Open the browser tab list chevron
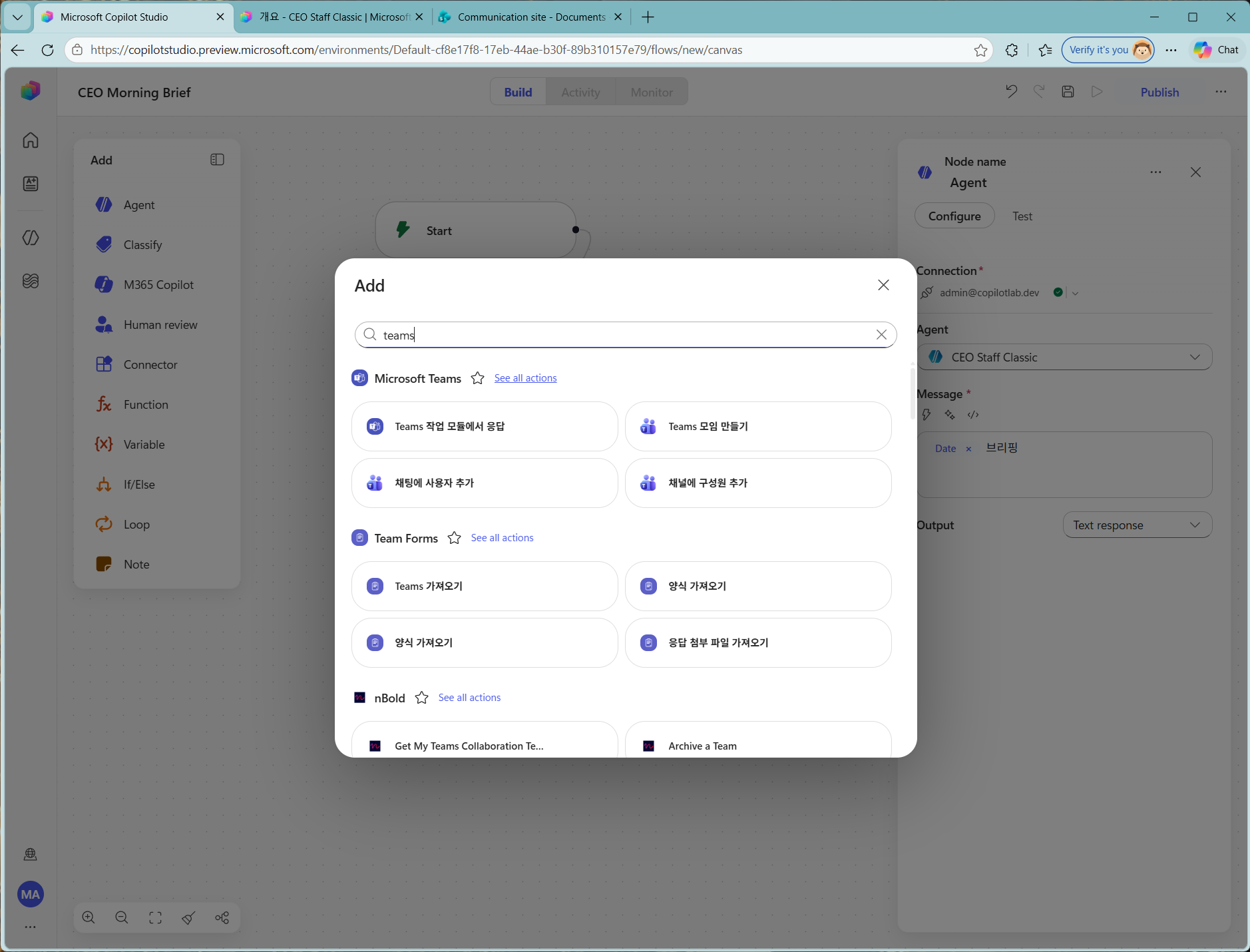This screenshot has width=1250, height=952. click(17, 17)
